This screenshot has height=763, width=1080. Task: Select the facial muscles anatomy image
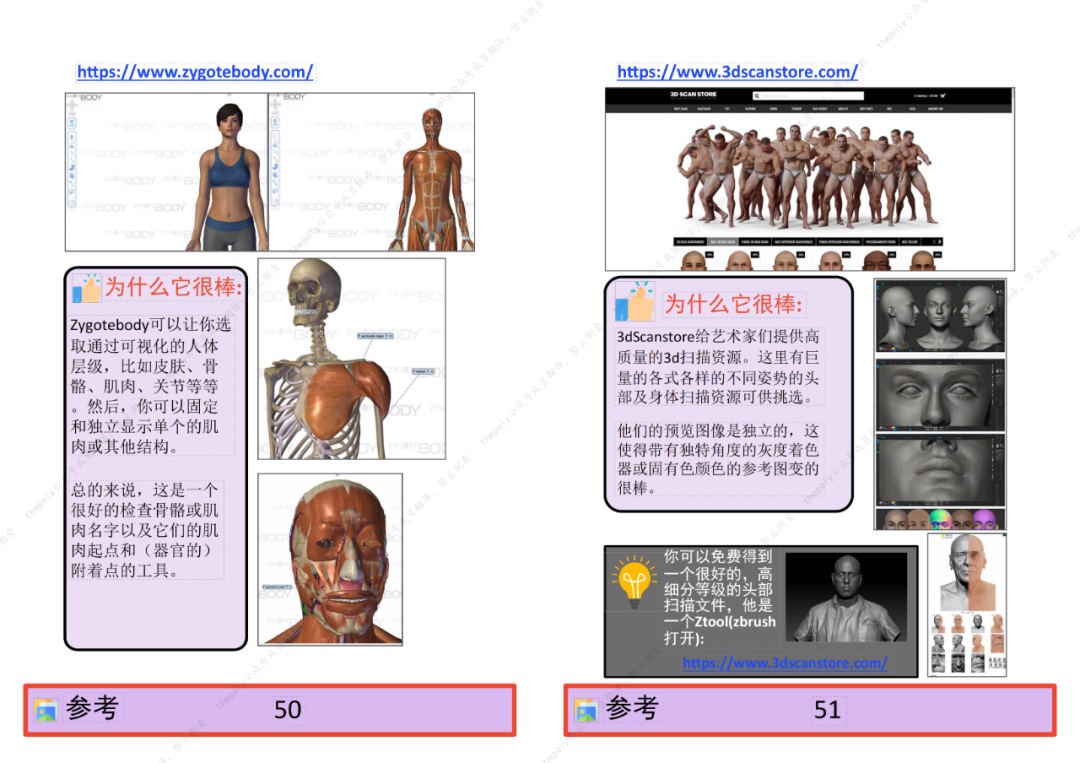click(330, 559)
